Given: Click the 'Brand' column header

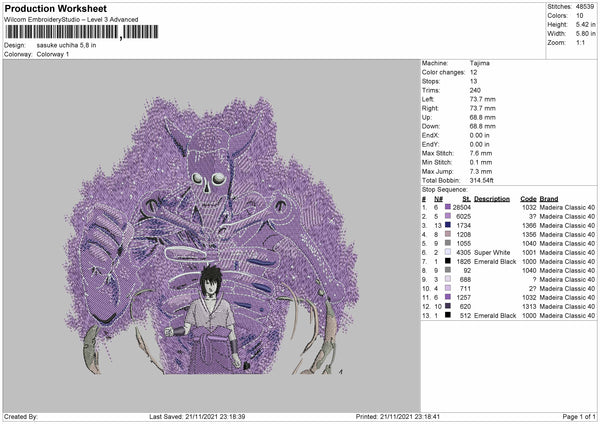Looking at the screenshot, I should (x=549, y=199).
